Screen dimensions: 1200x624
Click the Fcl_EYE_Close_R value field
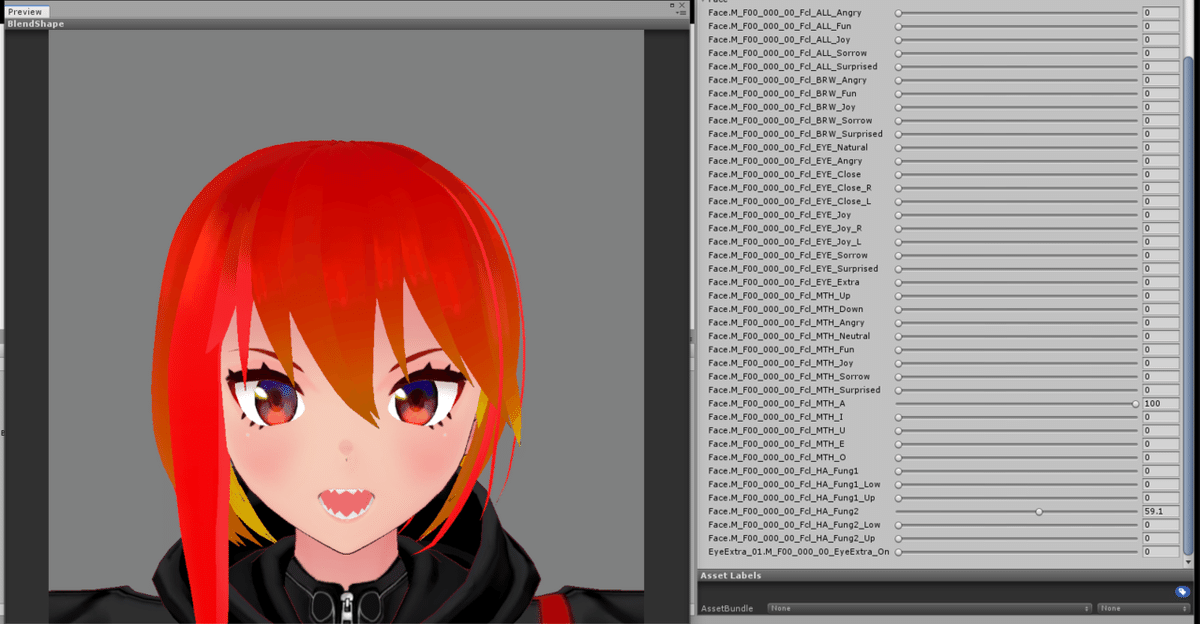pos(1161,188)
